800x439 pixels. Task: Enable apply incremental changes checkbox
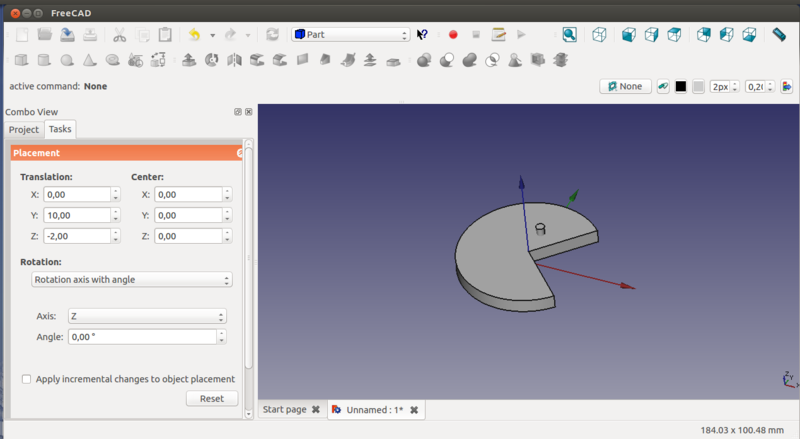[x=26, y=379]
